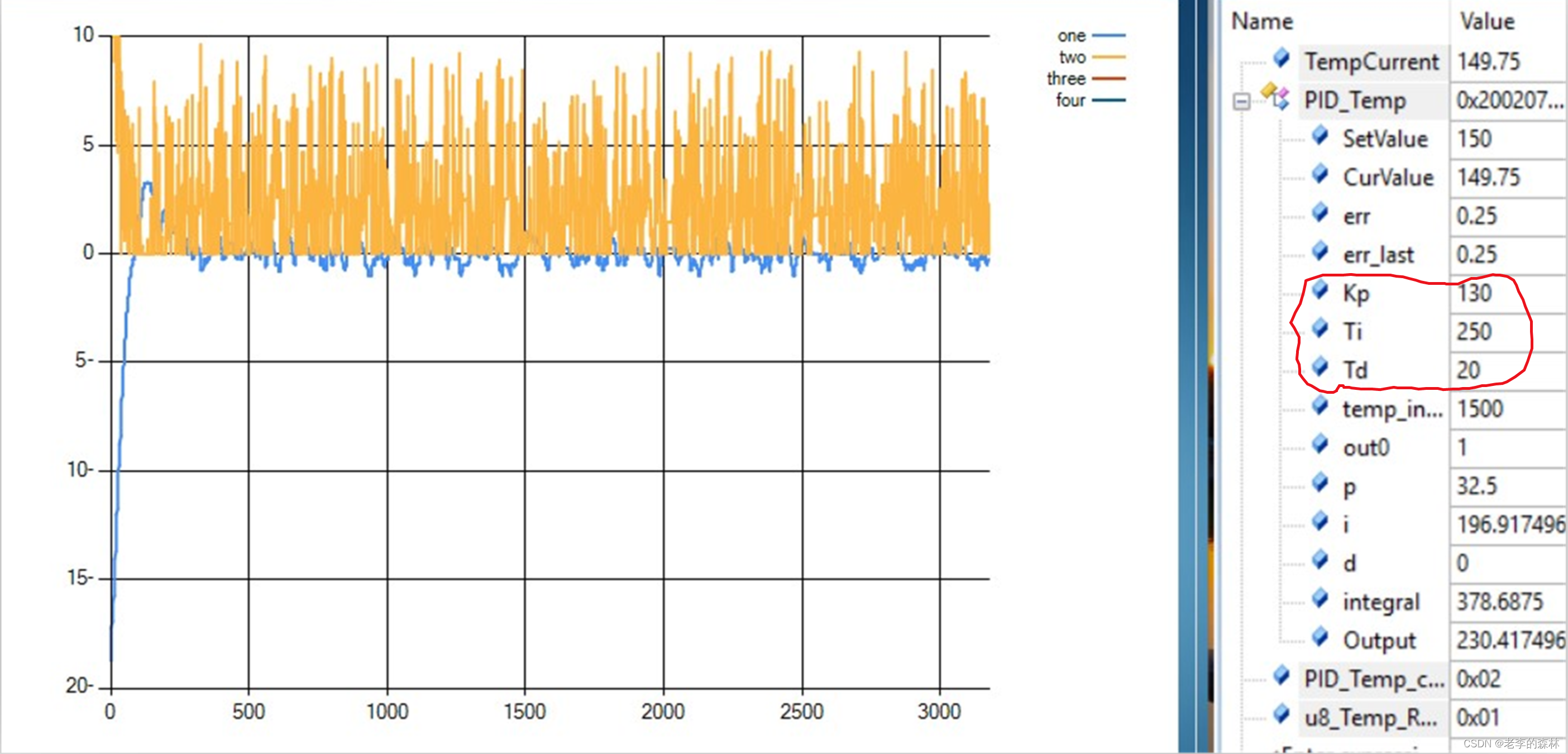Click the icon beside i
Screen dimensions: 1568x754
click(1320, 521)
